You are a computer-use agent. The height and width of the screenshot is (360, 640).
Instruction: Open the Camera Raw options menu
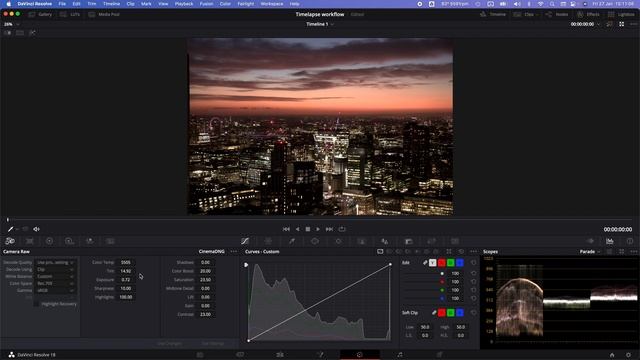pyautogui.click(x=233, y=252)
